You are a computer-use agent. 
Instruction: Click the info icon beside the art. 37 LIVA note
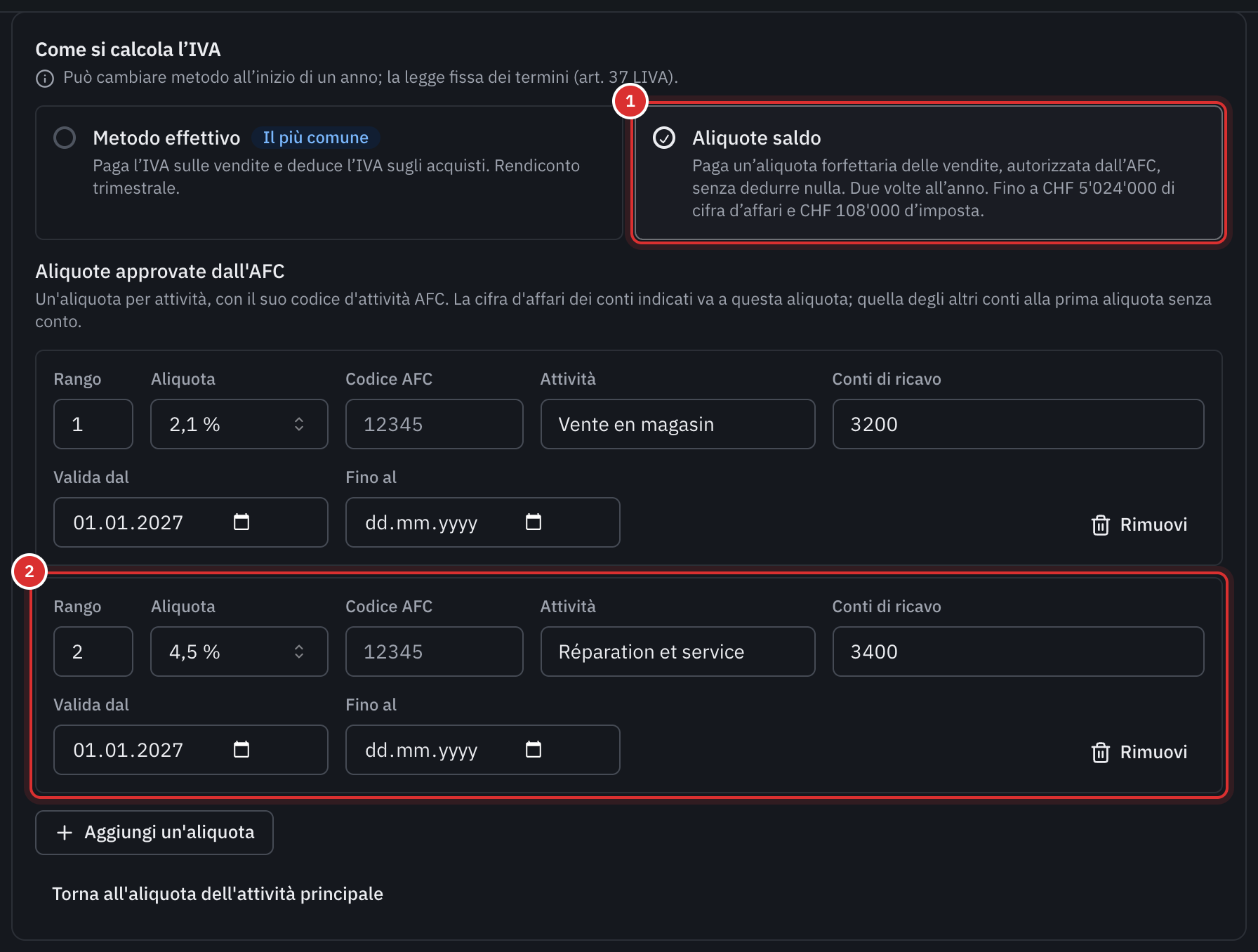[45, 78]
